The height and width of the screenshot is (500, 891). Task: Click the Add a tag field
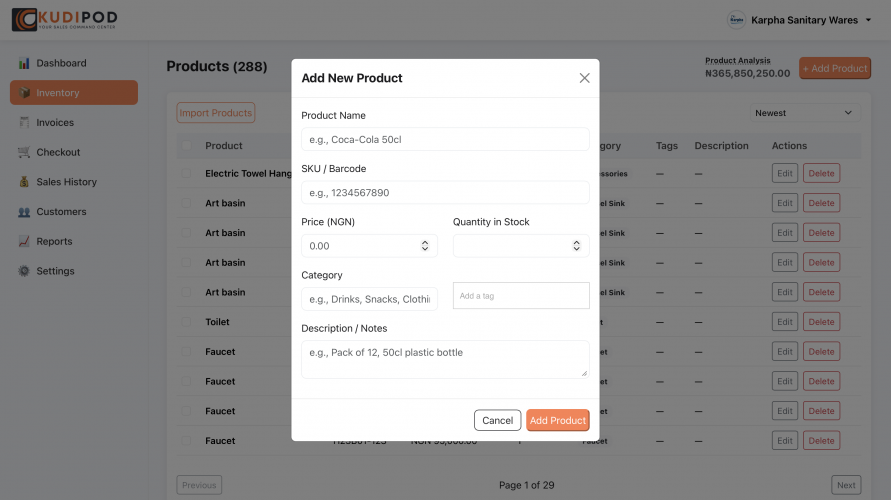(x=521, y=295)
